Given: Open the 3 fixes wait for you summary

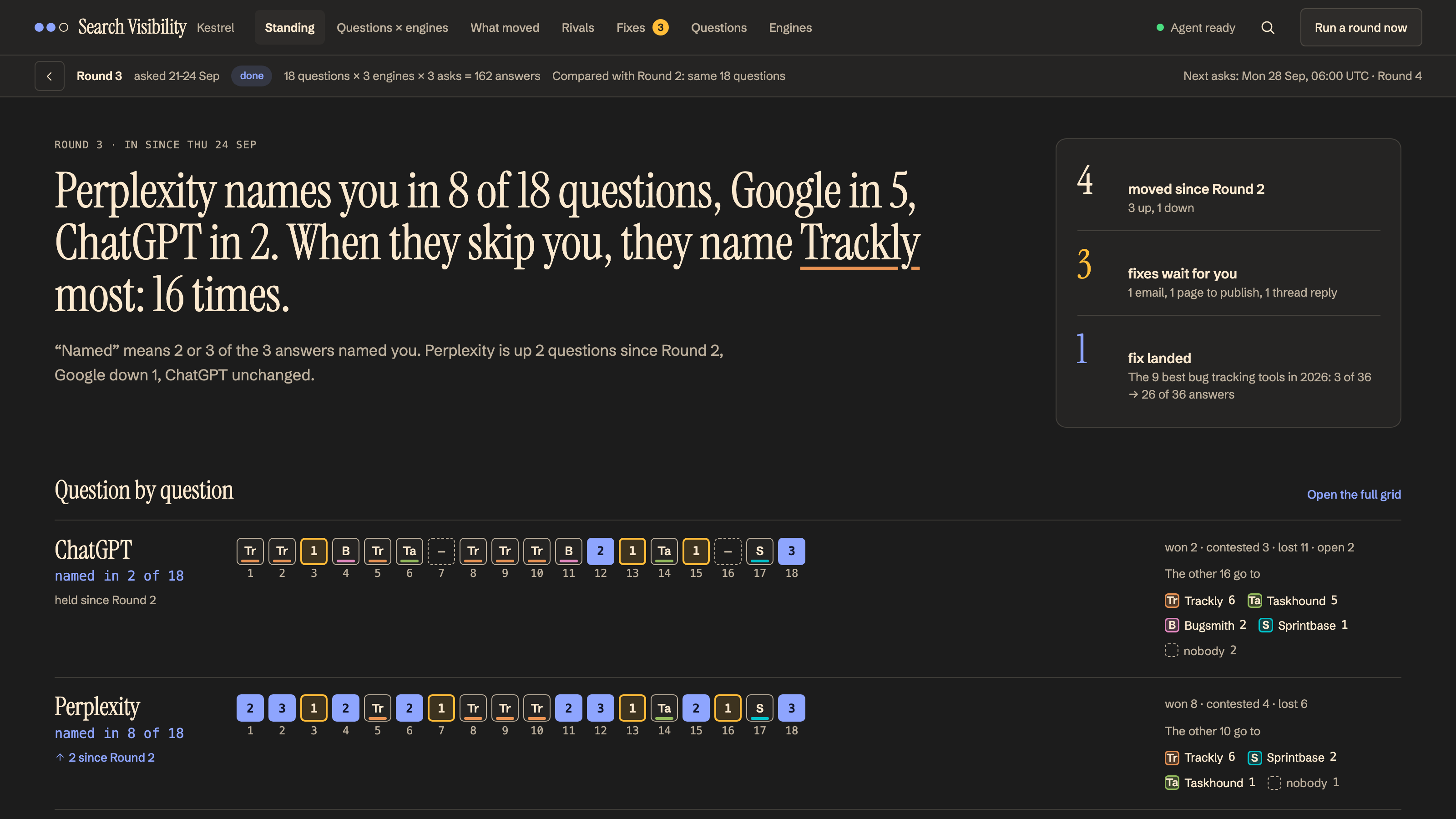Looking at the screenshot, I should 1228,273.
